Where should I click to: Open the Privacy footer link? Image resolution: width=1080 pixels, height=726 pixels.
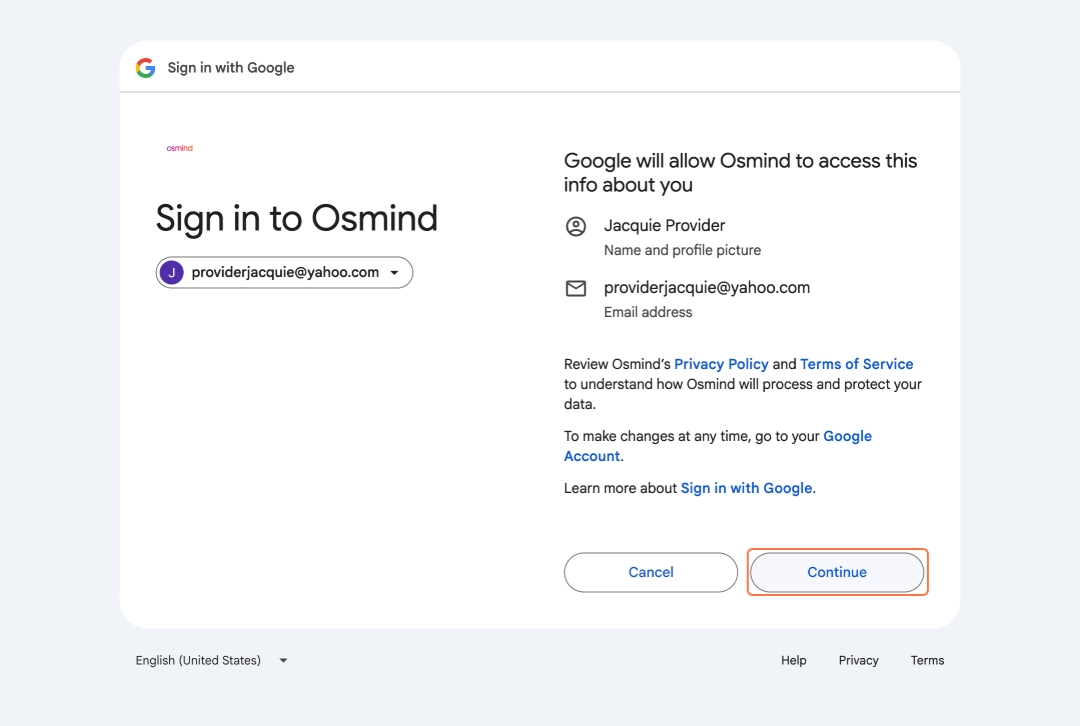(x=858, y=661)
